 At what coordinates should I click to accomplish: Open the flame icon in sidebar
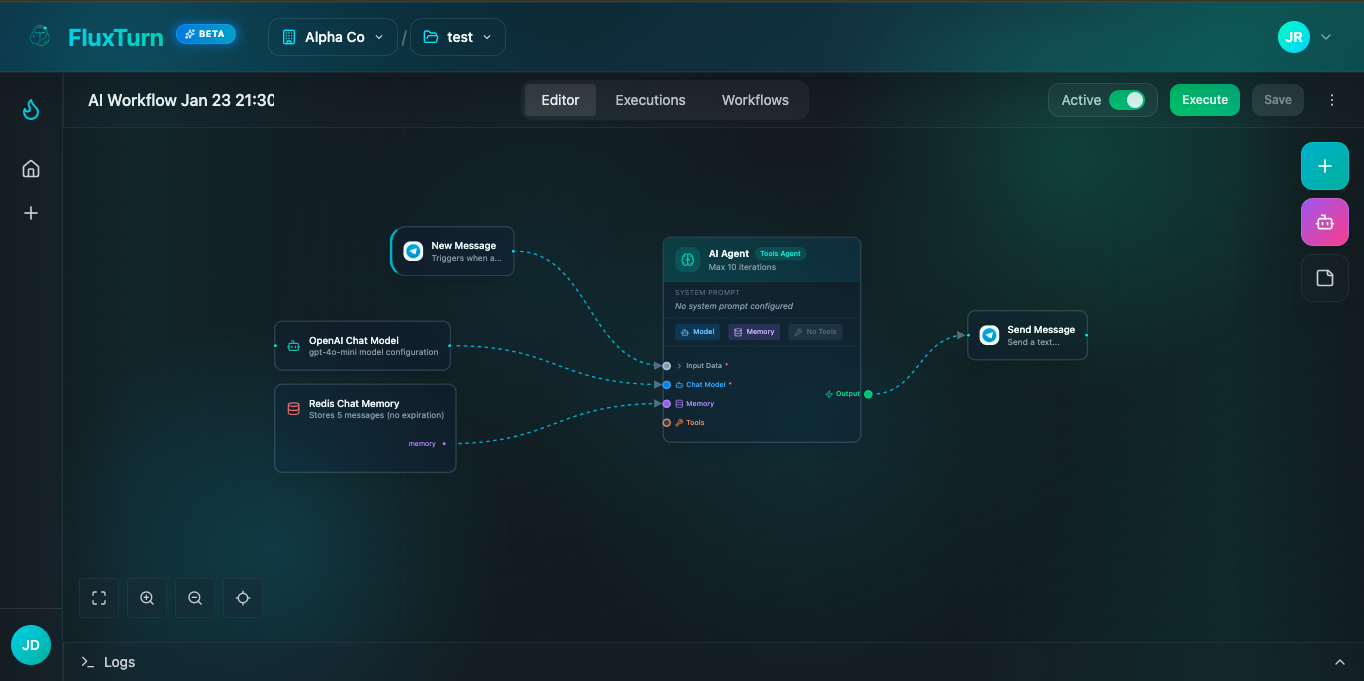pos(31,109)
